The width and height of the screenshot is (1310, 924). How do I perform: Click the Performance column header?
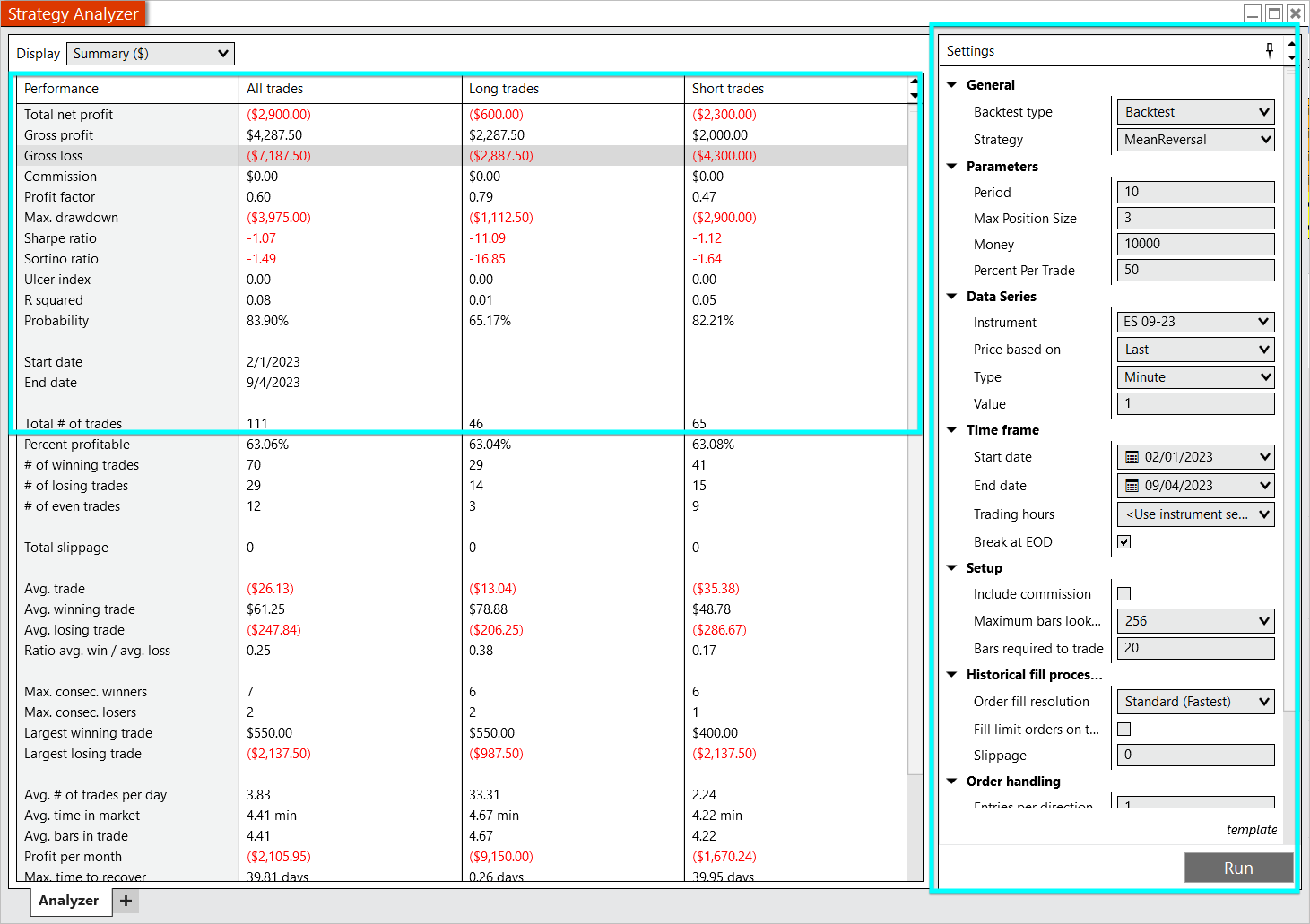point(127,89)
